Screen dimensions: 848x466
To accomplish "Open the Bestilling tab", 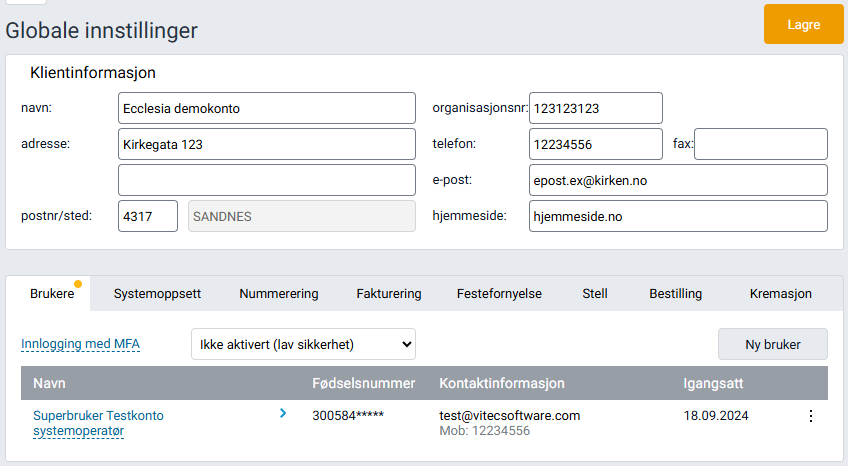I will tap(675, 294).
